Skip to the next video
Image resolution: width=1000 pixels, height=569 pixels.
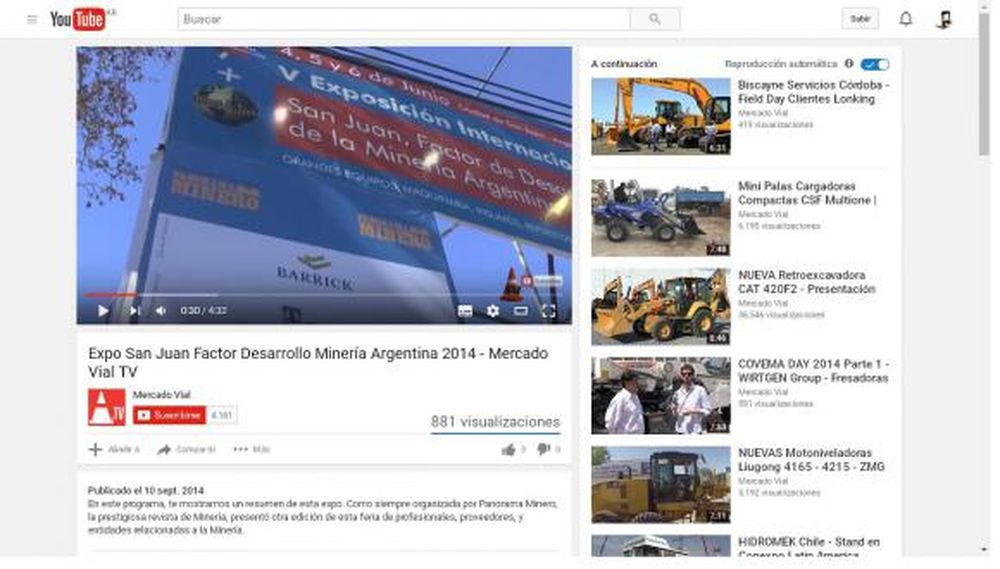click(x=135, y=311)
